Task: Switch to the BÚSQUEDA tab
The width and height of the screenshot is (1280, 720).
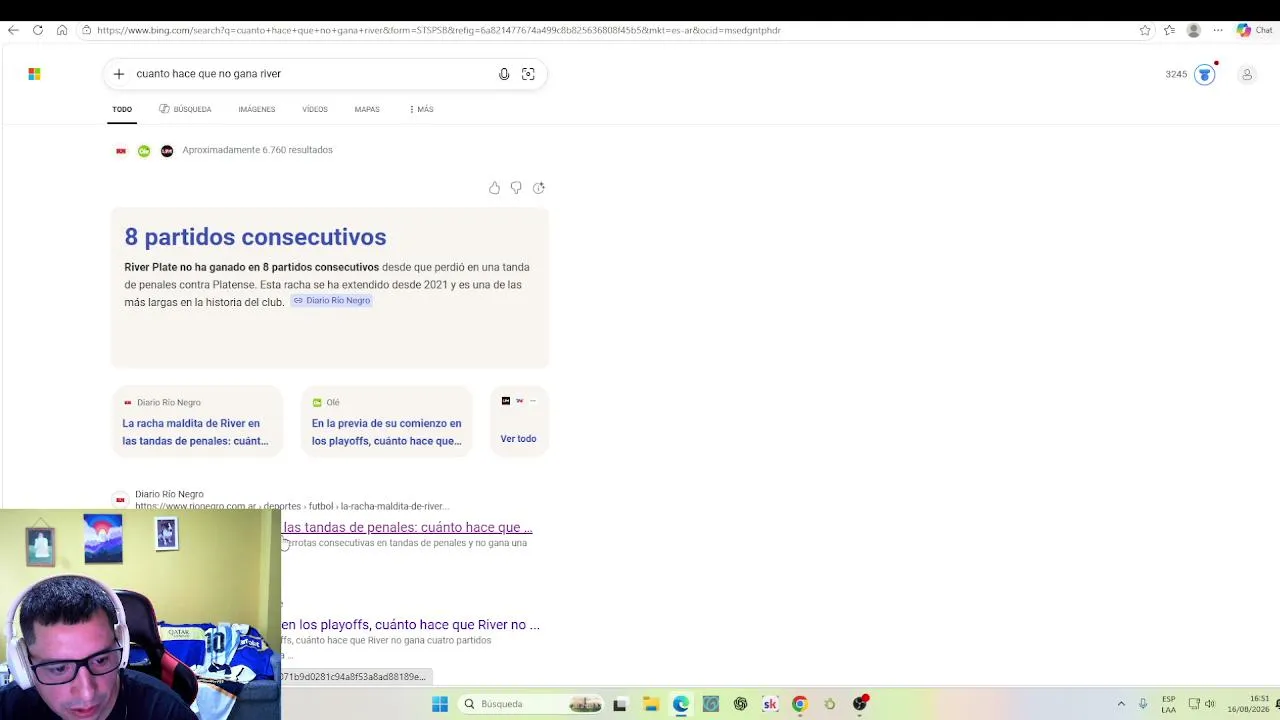Action: [x=185, y=109]
